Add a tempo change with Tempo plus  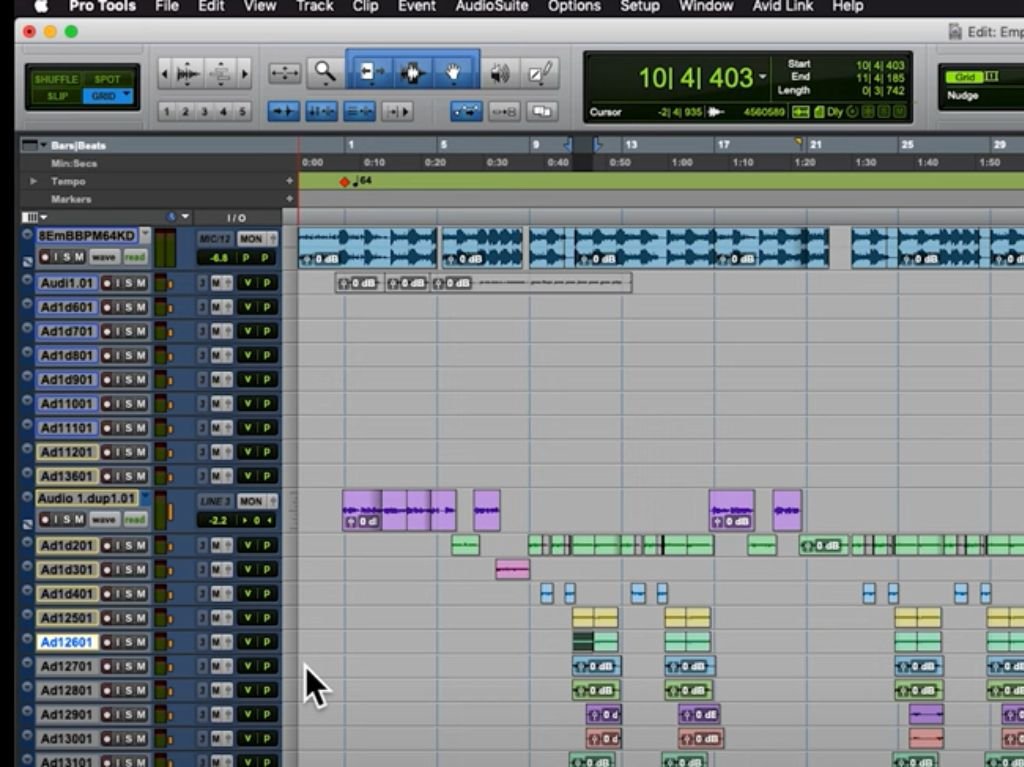point(289,181)
